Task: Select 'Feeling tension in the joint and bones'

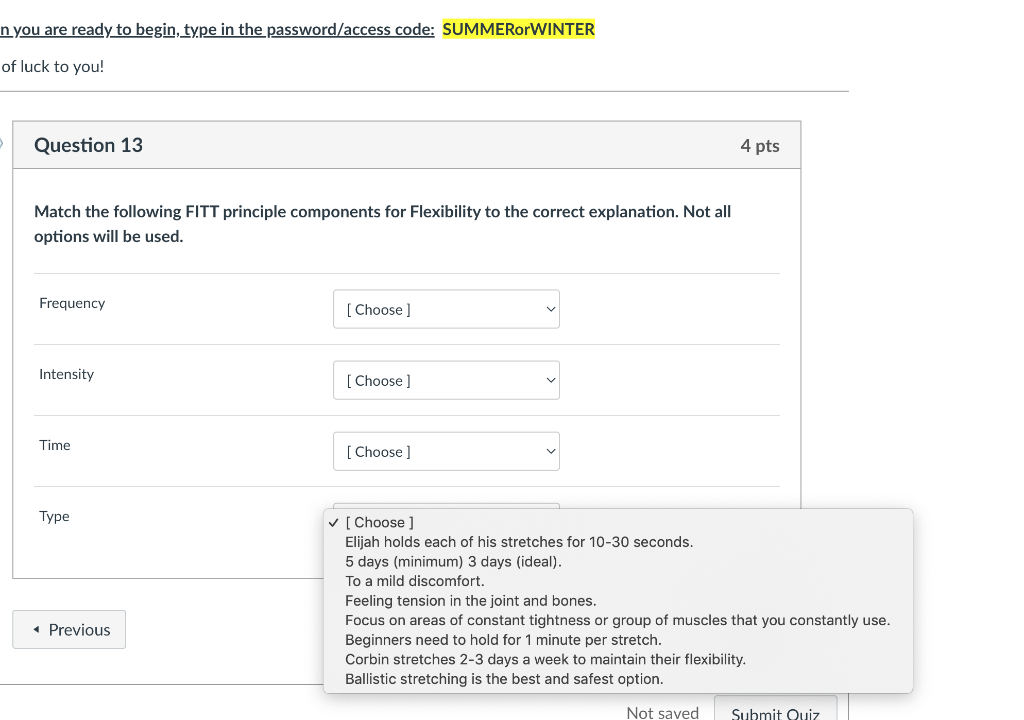Action: point(471,600)
